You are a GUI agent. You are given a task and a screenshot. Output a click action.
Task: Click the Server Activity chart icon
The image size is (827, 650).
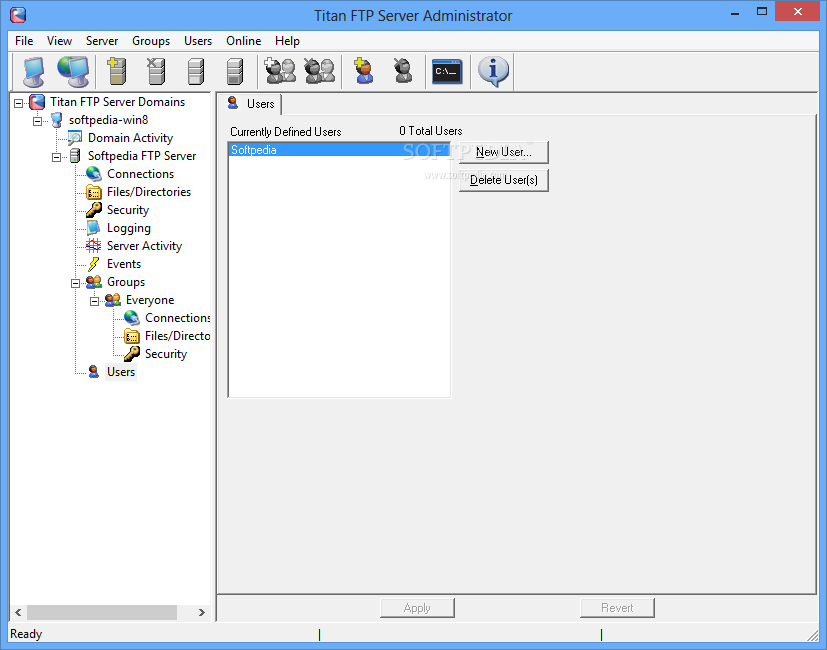[93, 246]
